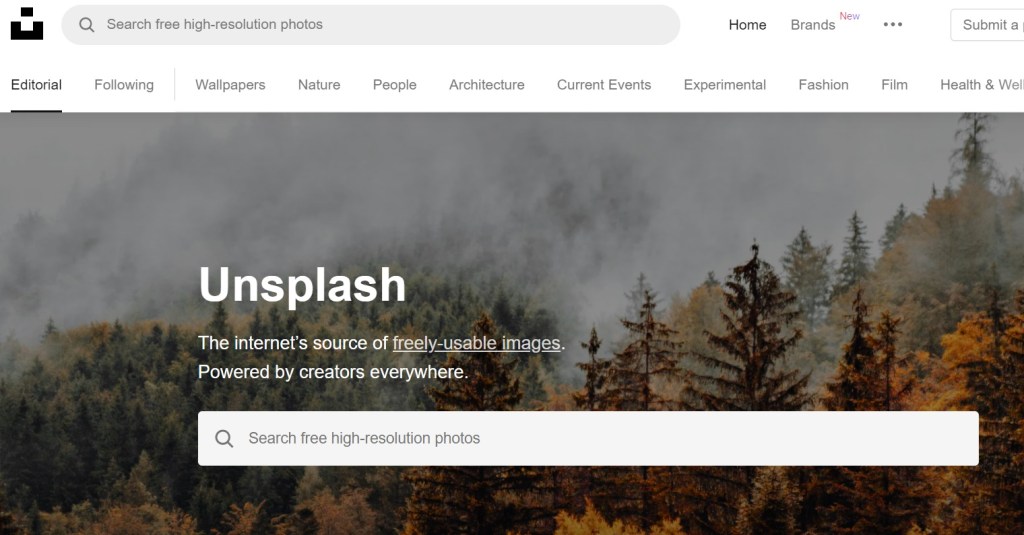Open the Wallpapers category

[x=230, y=85]
